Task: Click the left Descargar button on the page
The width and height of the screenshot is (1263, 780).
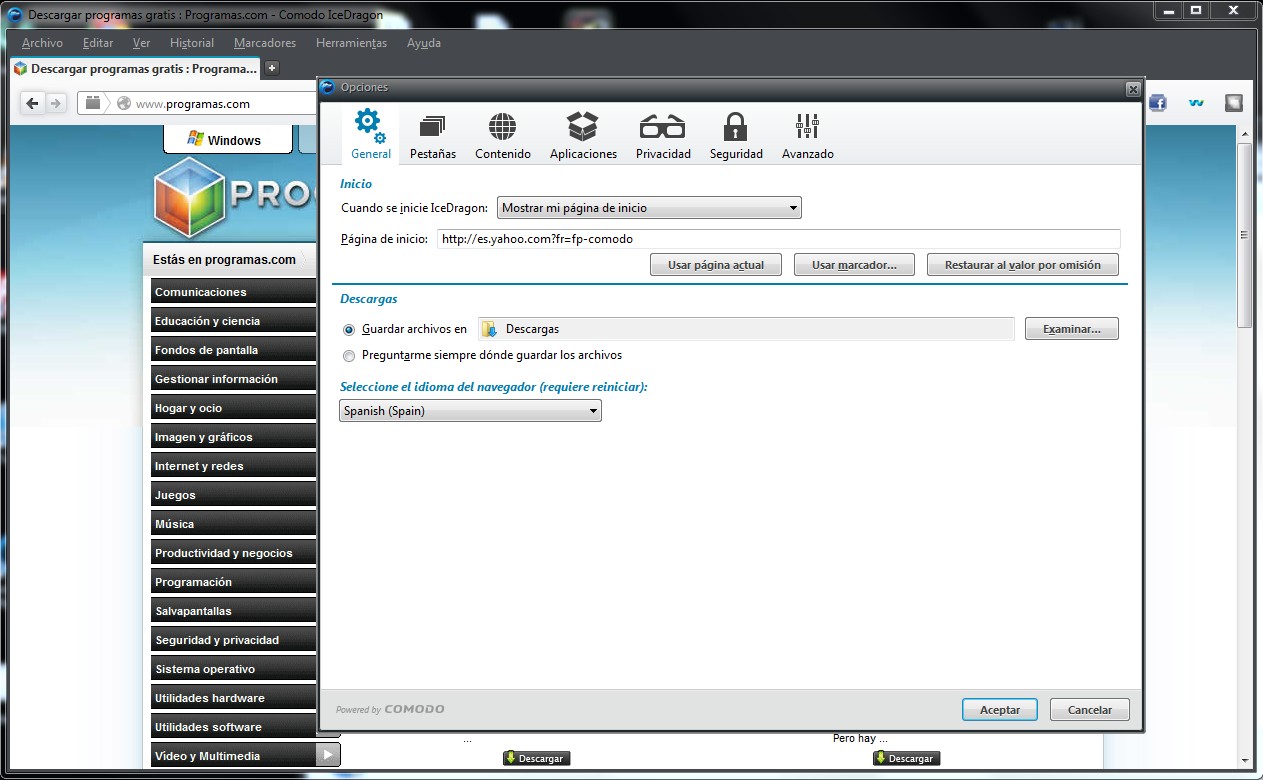Action: [x=536, y=758]
